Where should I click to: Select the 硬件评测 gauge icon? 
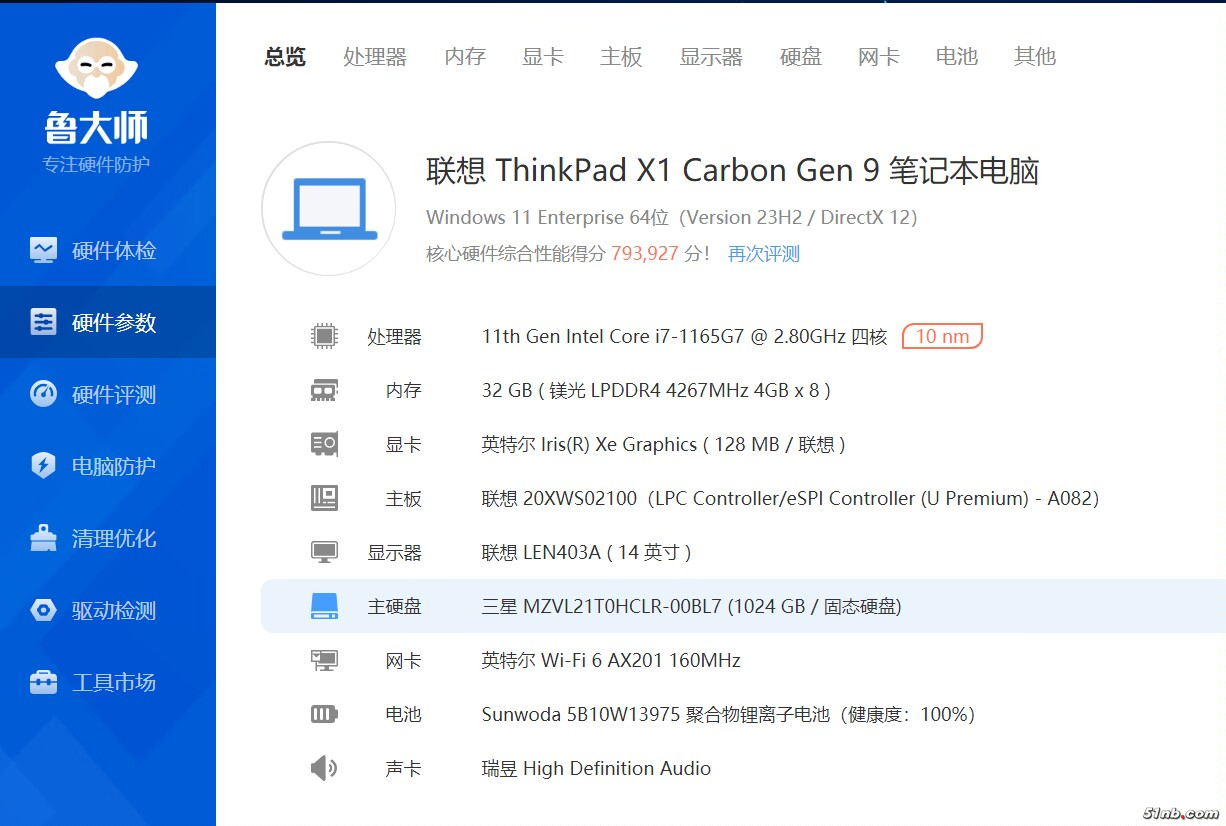pos(44,394)
